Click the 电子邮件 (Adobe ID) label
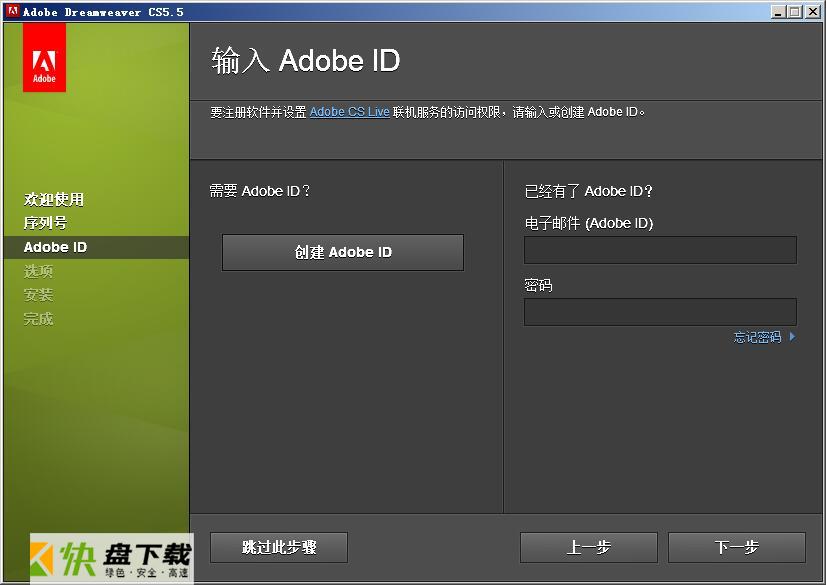Screen dimensions: 826x585 pyautogui.click(x=589, y=223)
